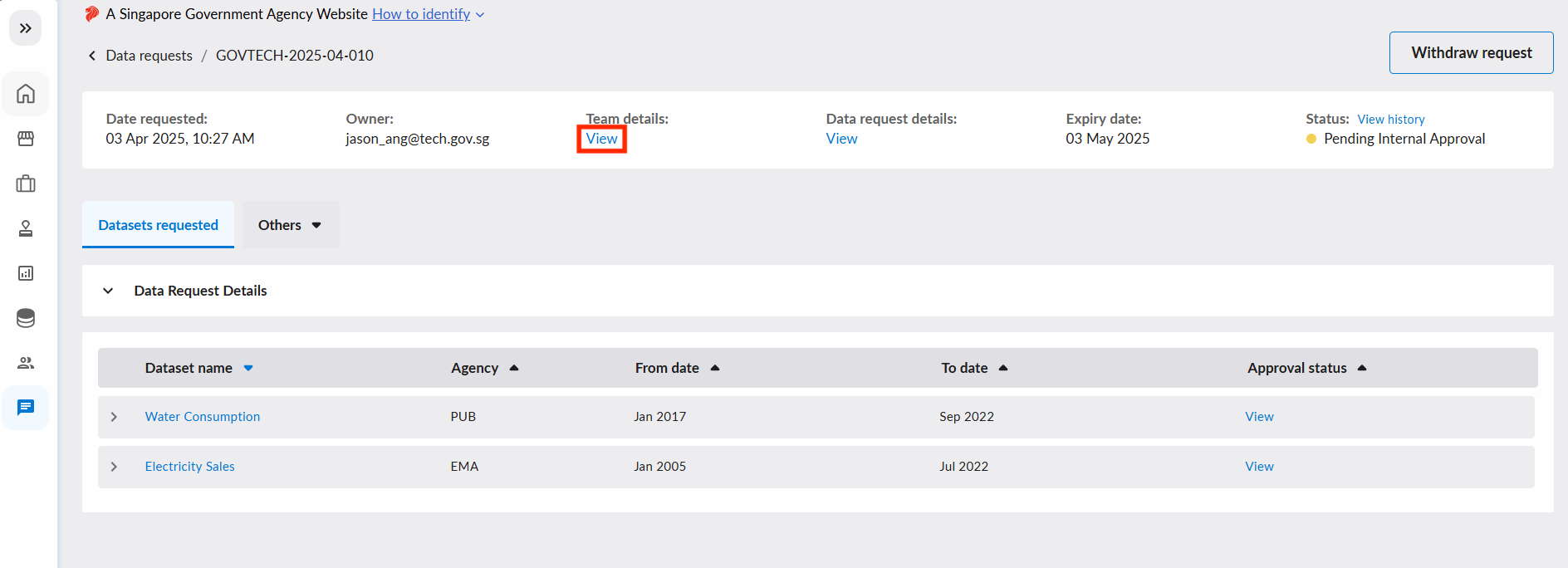Screen dimensions: 1568x568
Task: Open the View history link
Action: tap(1391, 120)
